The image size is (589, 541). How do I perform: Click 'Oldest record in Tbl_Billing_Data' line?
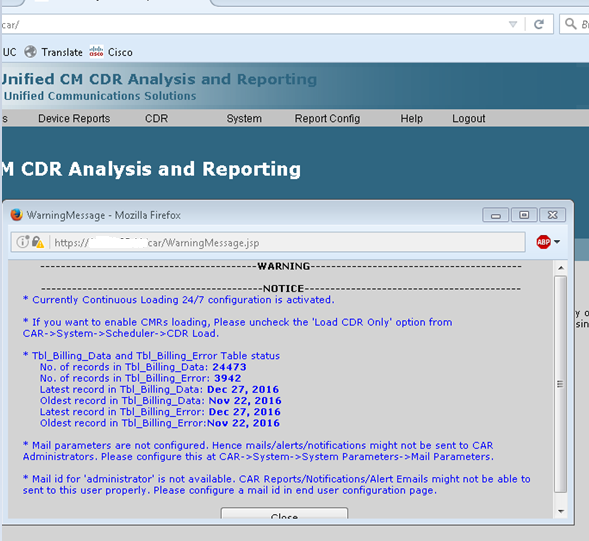click(160, 401)
